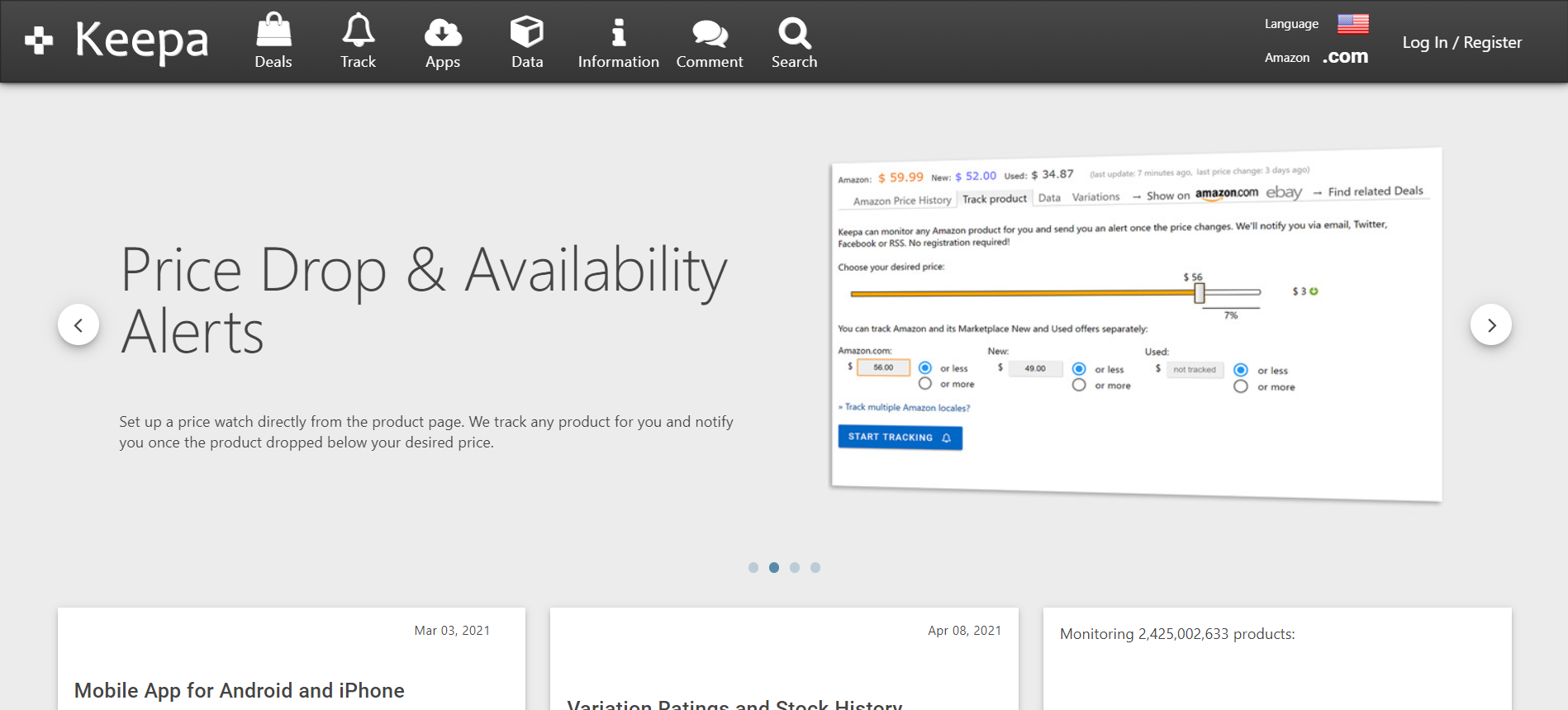The height and width of the screenshot is (710, 1568).
Task: Click Amazon.com price field 56.00
Action: point(883,367)
